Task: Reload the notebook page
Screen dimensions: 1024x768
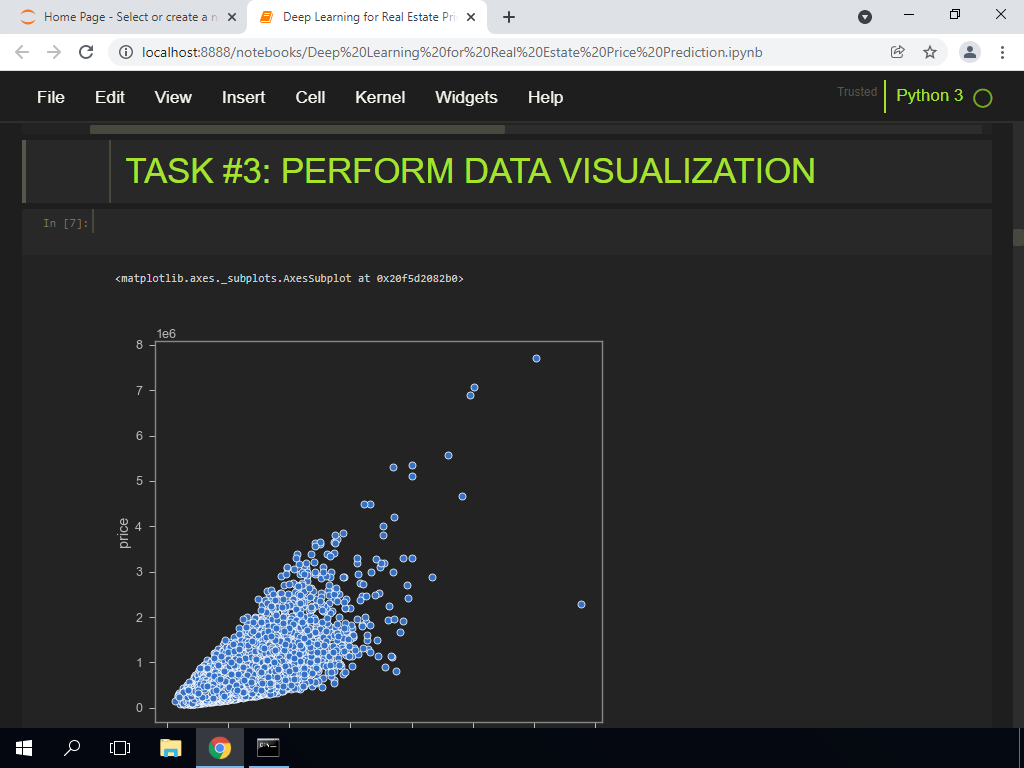Action: (86, 52)
